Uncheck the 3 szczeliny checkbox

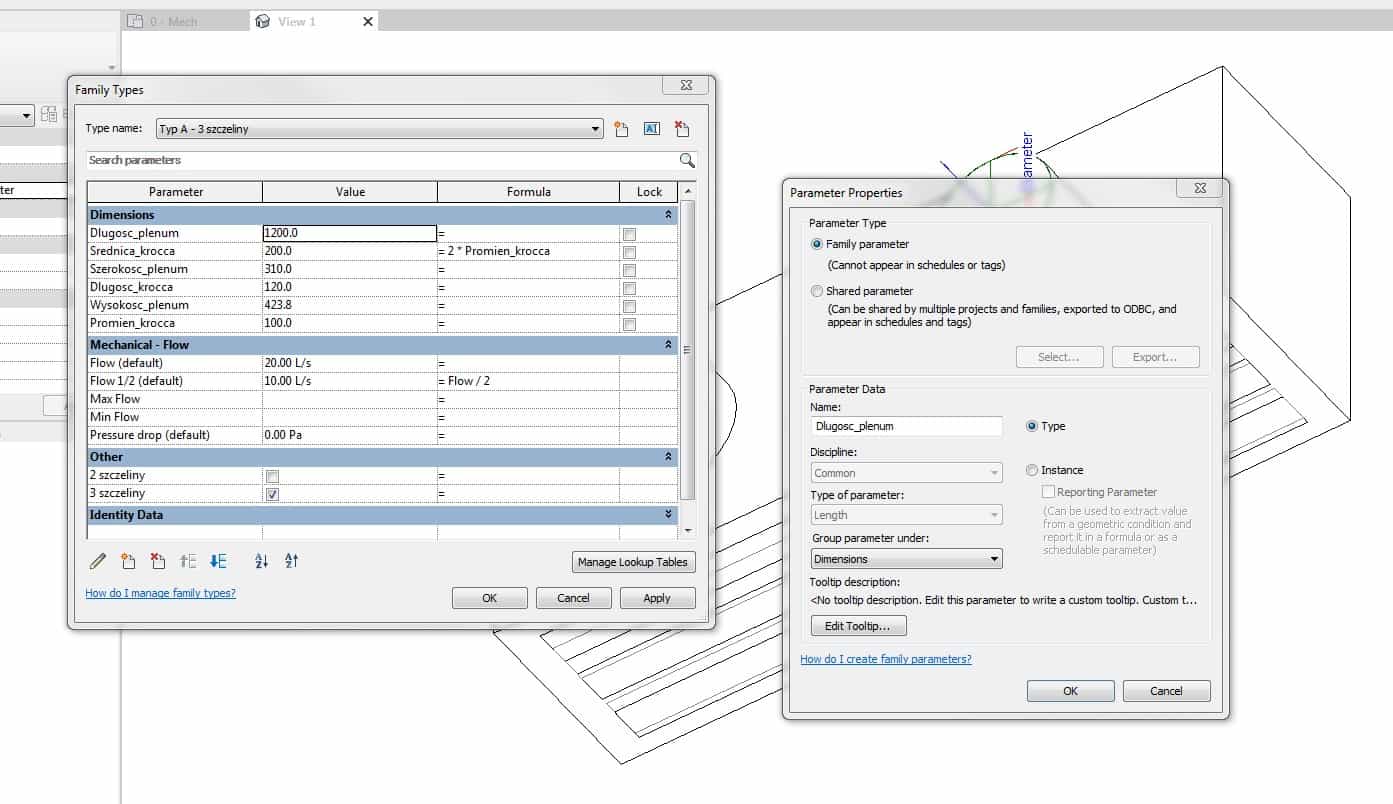(x=272, y=495)
